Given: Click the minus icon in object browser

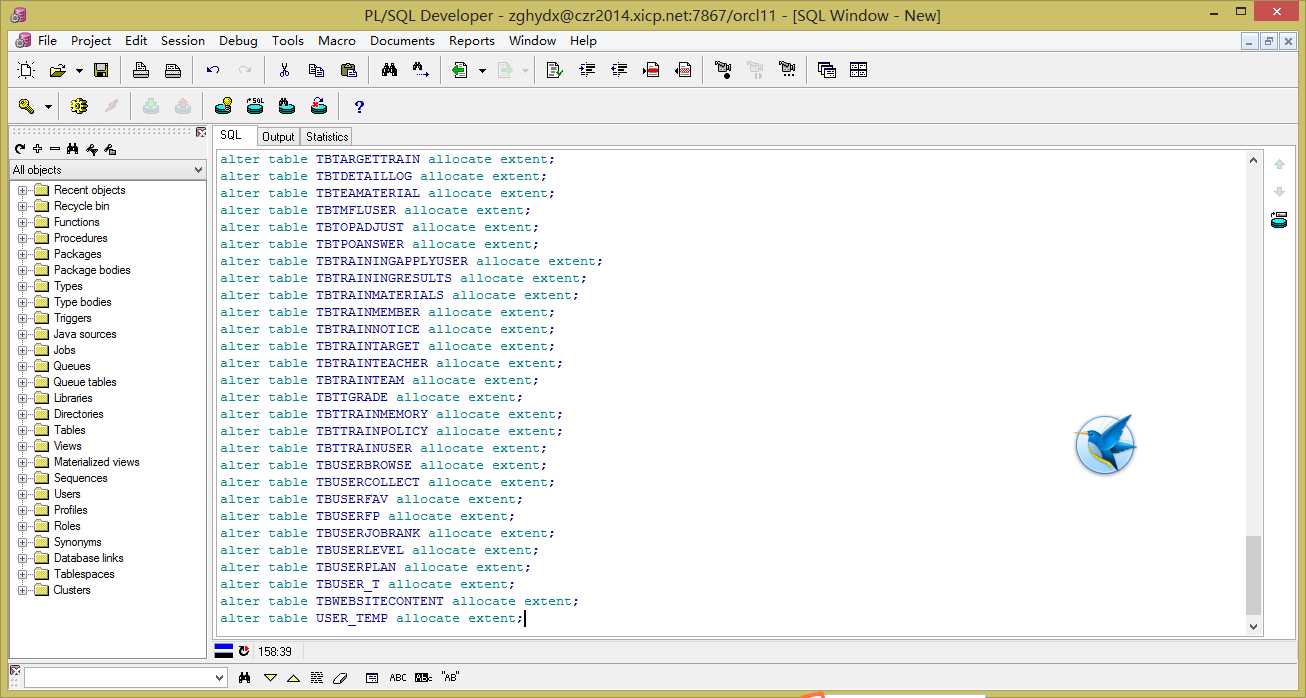Looking at the screenshot, I should (55, 149).
